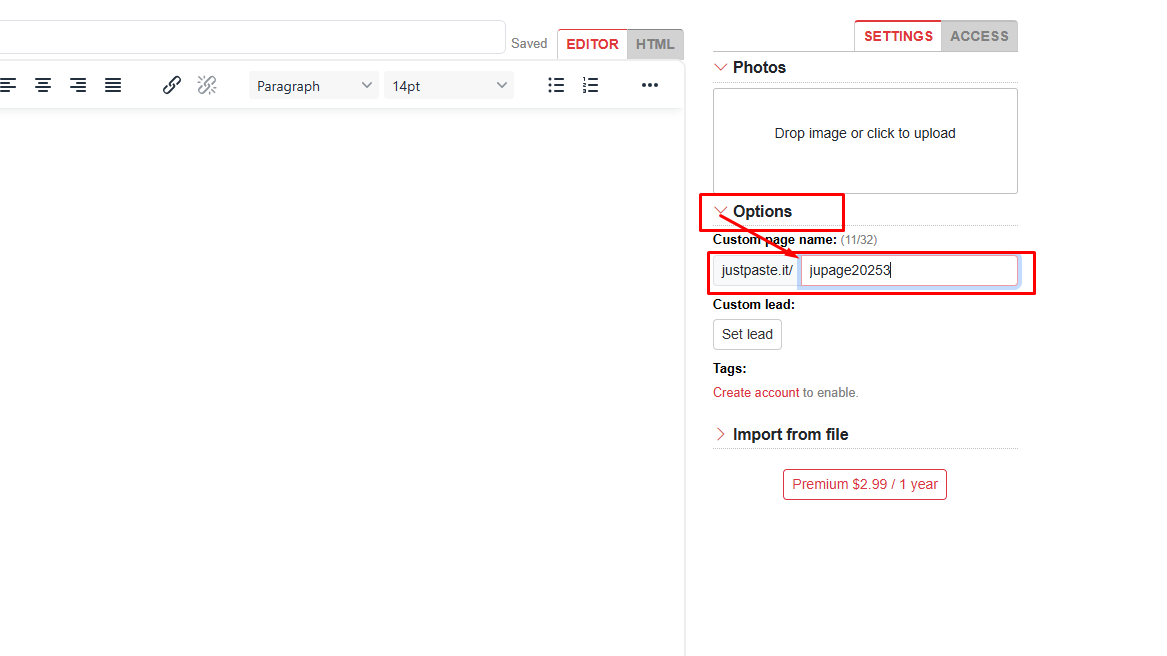Click the Set lead button
This screenshot has width=1167, height=656.
tap(747, 334)
